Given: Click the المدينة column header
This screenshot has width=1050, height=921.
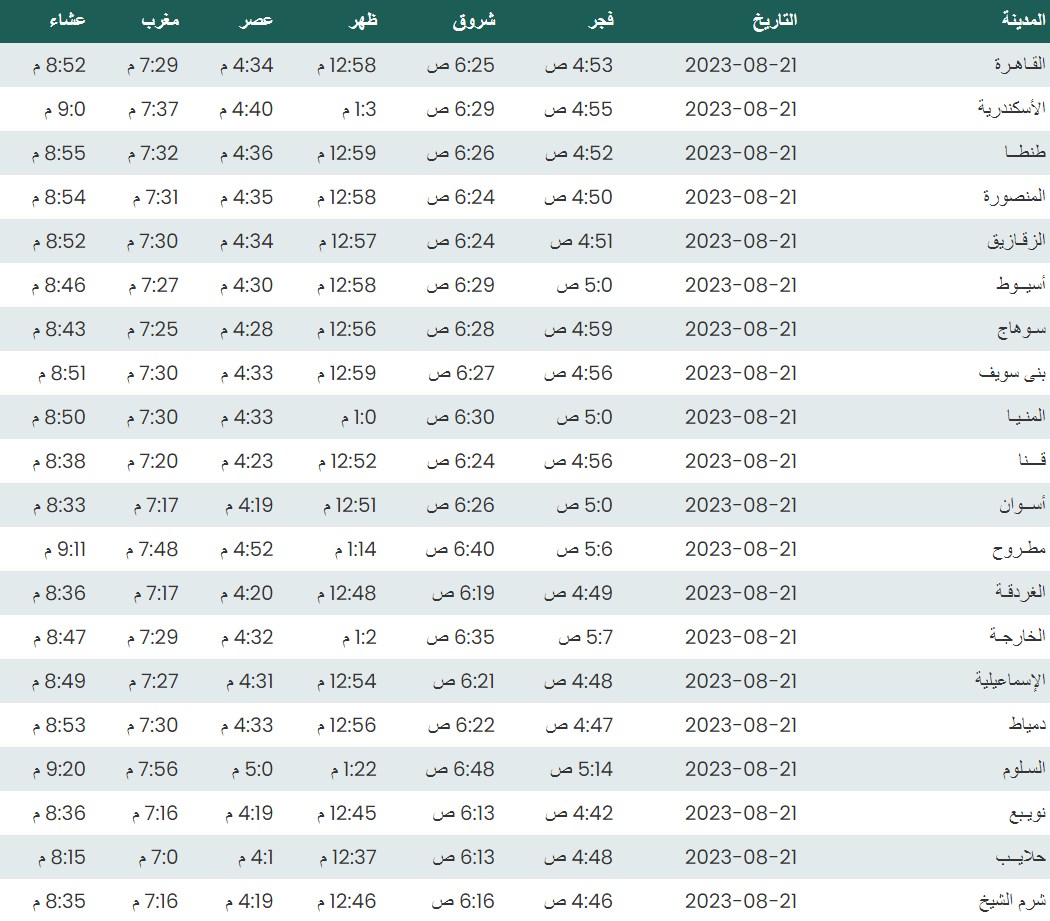Looking at the screenshot, I should (x=1022, y=20).
